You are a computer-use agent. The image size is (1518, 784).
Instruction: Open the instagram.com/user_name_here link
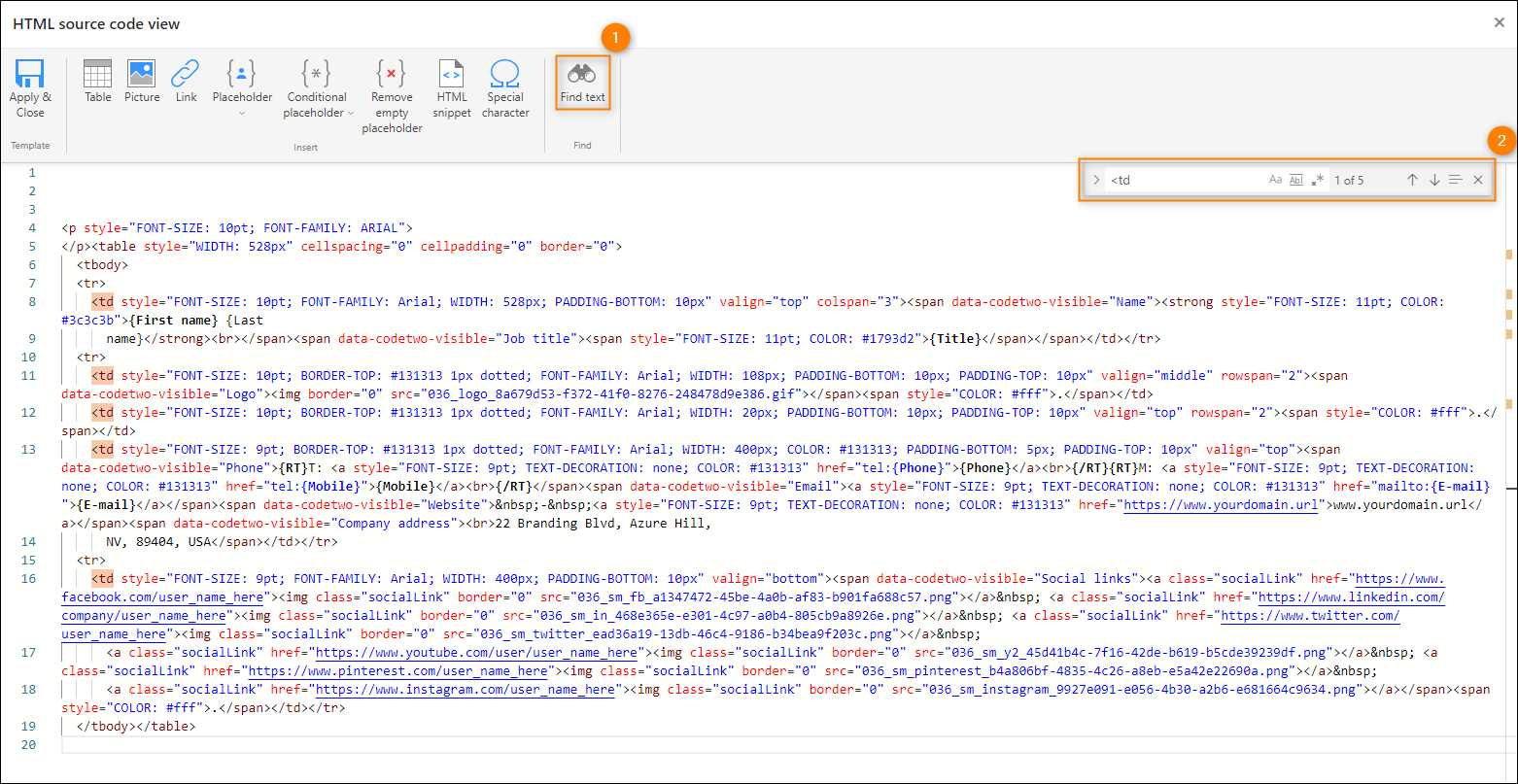point(466,690)
